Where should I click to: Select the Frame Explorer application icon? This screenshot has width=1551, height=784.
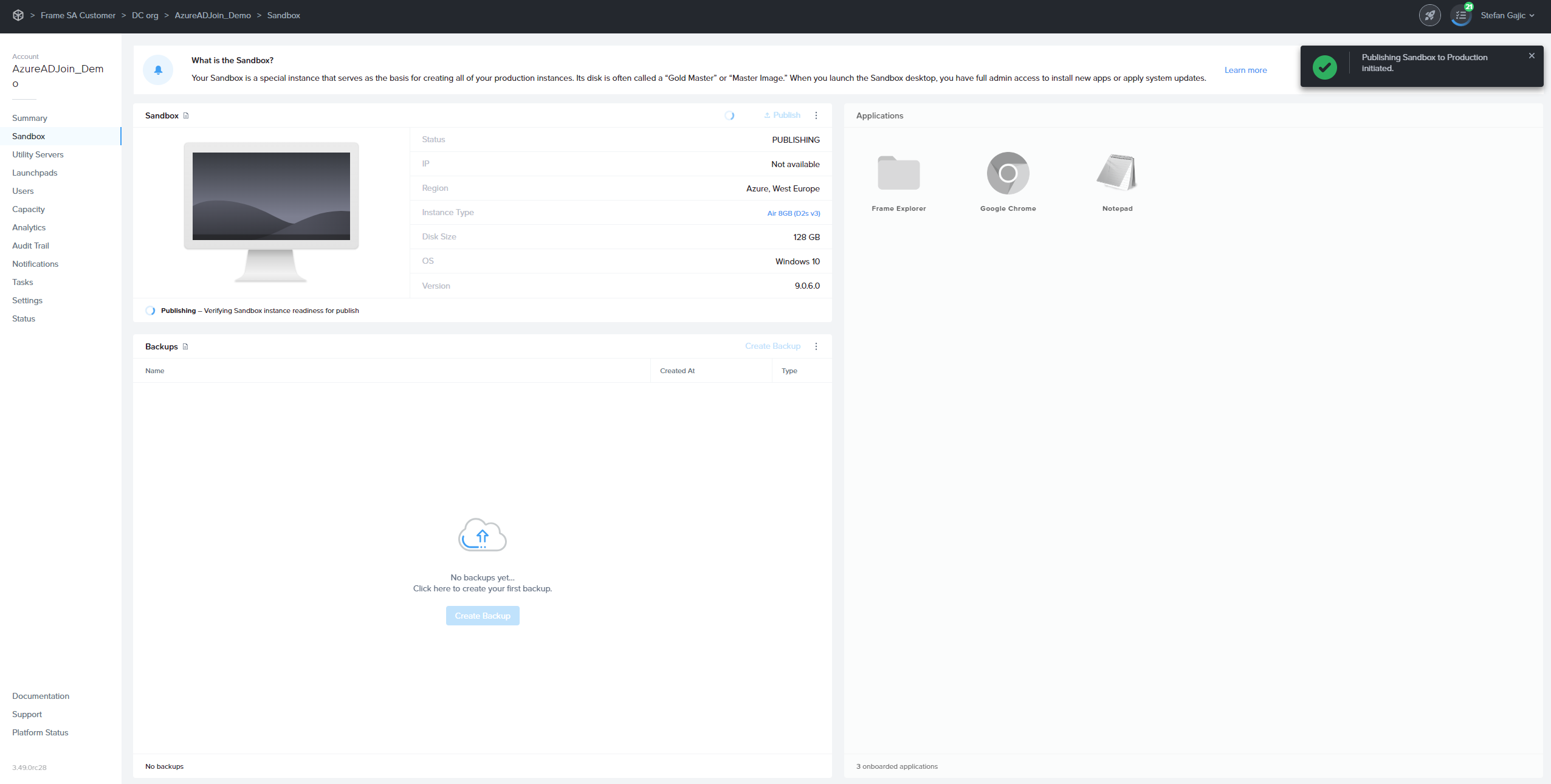(898, 173)
